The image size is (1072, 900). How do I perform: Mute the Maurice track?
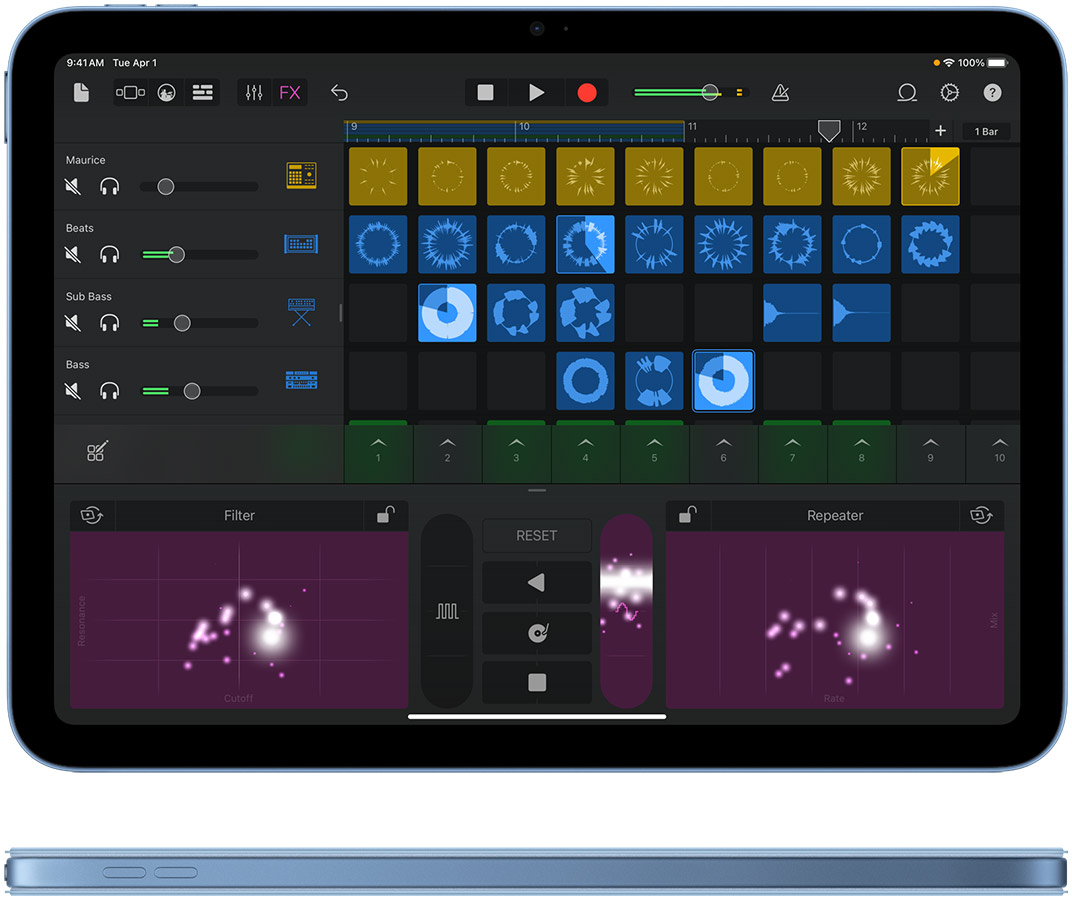73,186
